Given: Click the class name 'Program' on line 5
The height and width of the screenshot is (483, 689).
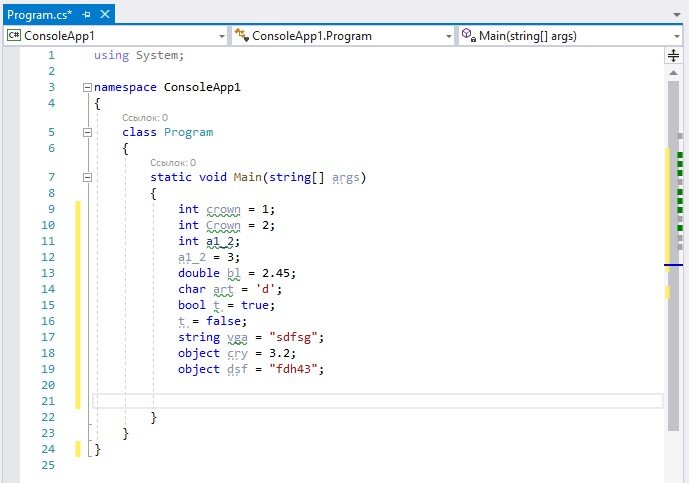Looking at the screenshot, I should click(x=189, y=132).
